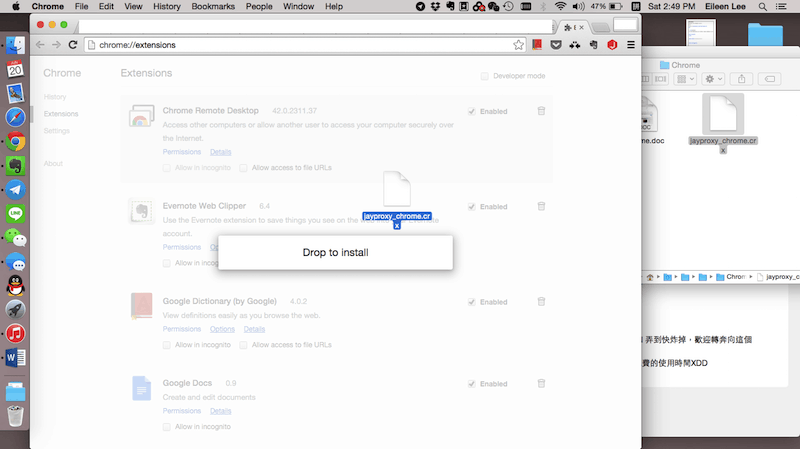
Task: Open Launchpad rocket icon in dock
Action: coord(15,310)
